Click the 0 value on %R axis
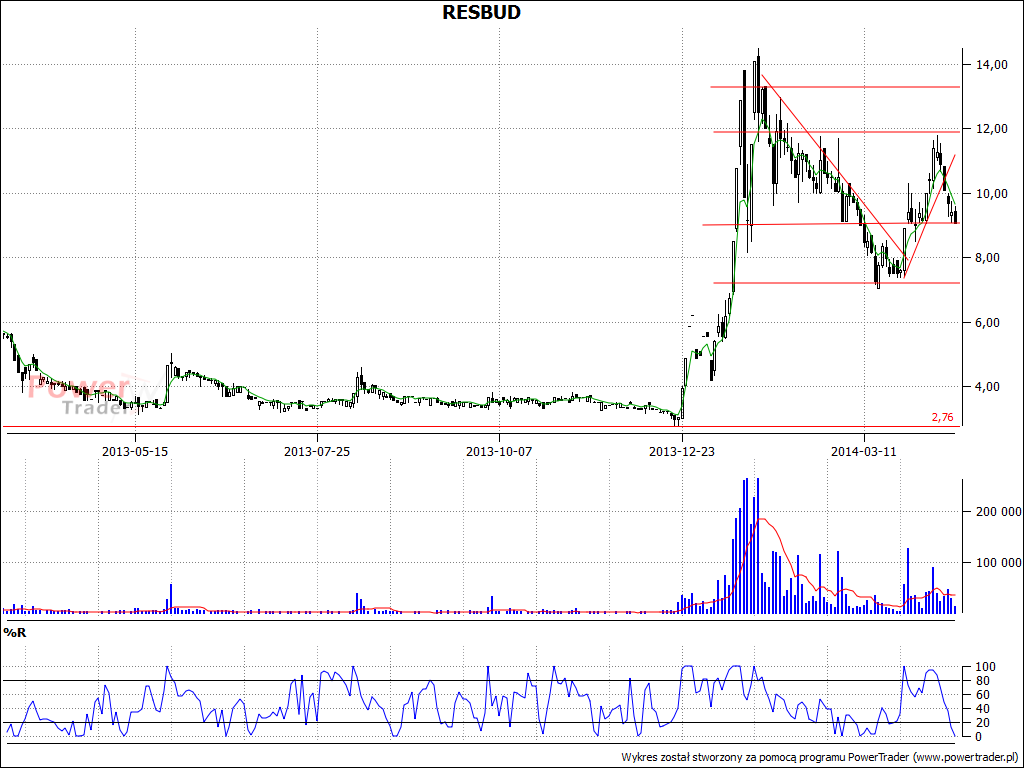The image size is (1024, 768). (978, 737)
